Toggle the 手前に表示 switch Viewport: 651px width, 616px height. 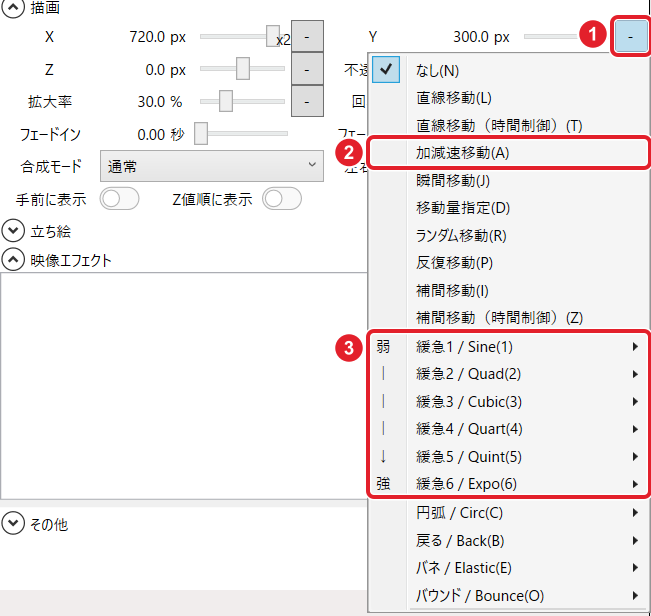tap(119, 199)
